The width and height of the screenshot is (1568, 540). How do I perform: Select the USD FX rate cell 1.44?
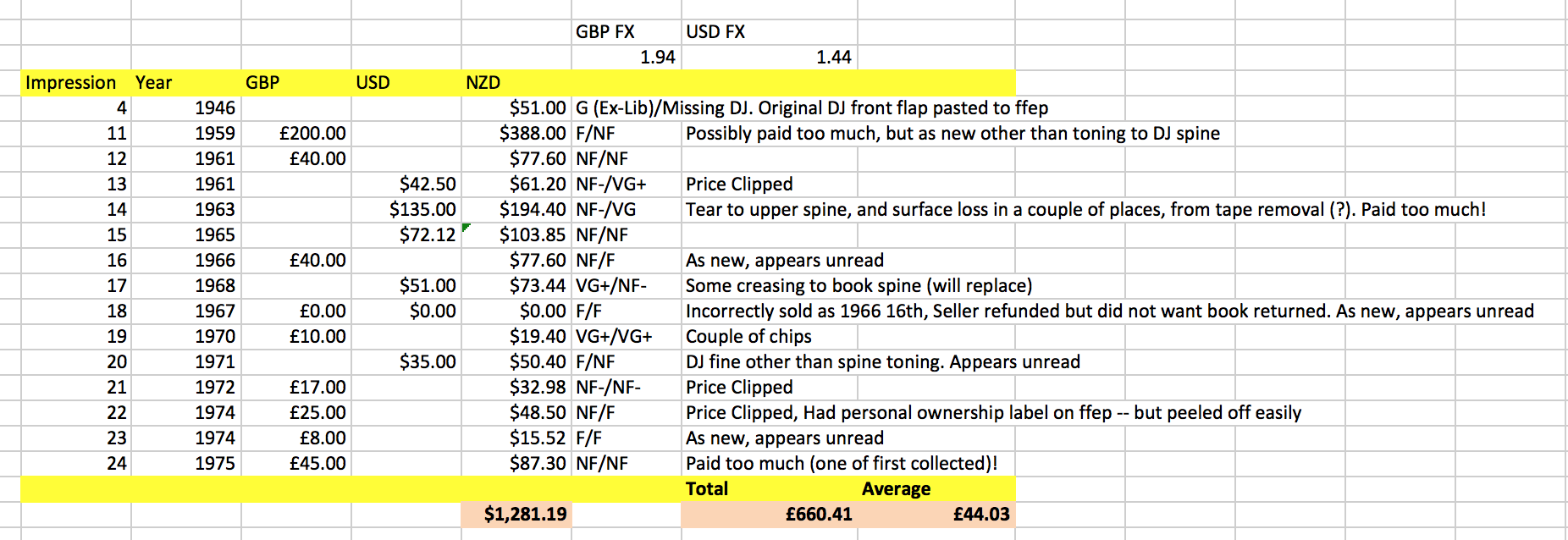coord(770,58)
